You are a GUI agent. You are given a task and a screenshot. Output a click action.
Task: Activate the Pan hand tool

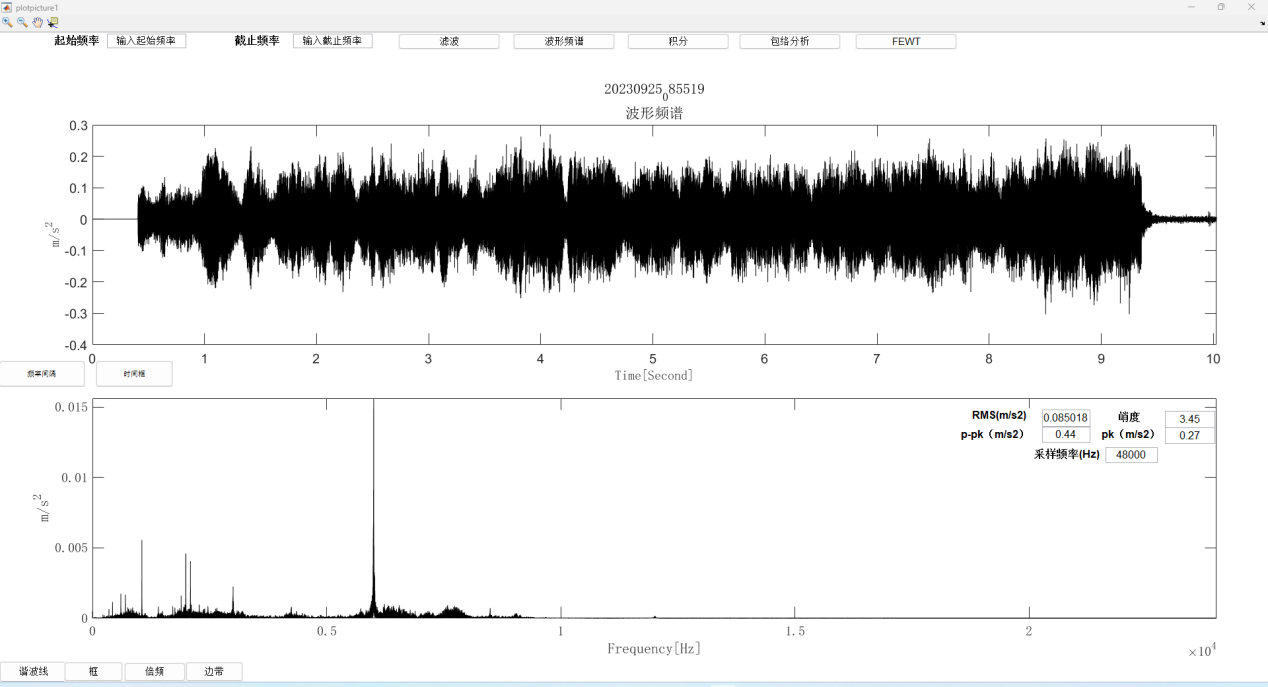point(37,22)
